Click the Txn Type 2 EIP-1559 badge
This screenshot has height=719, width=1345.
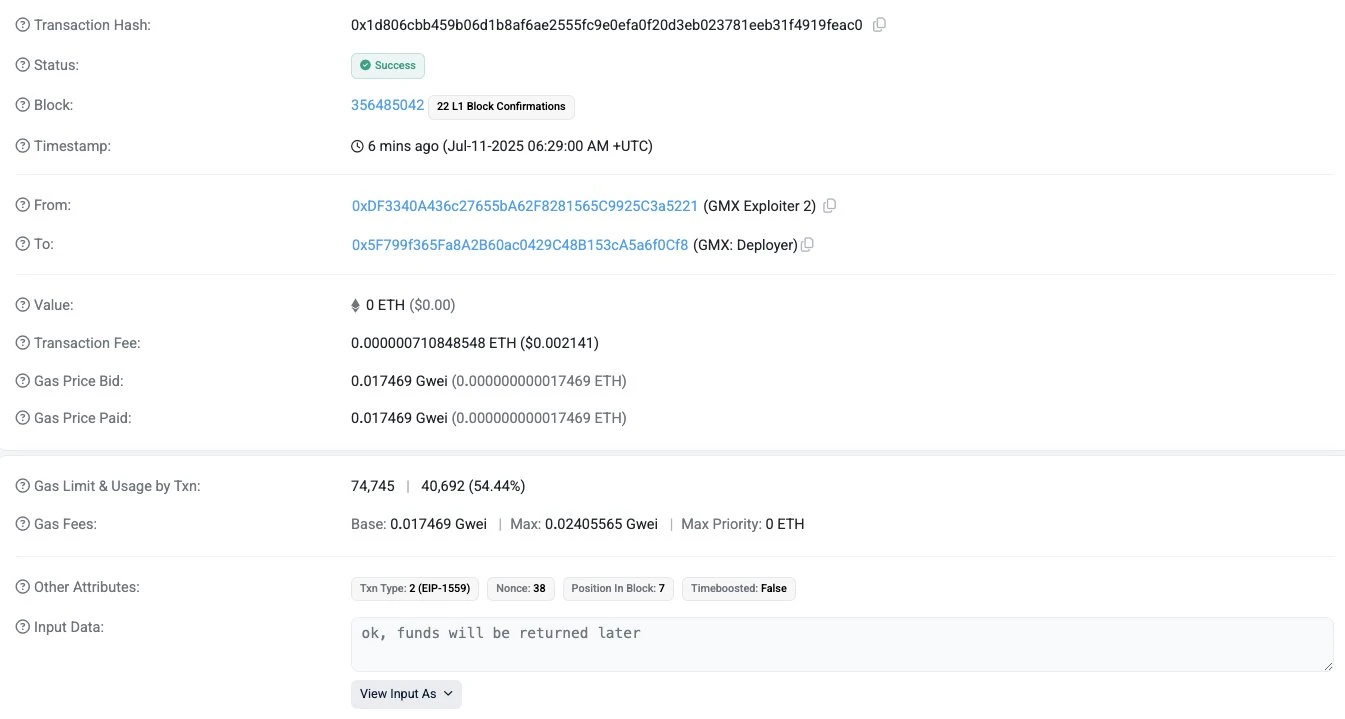[414, 588]
